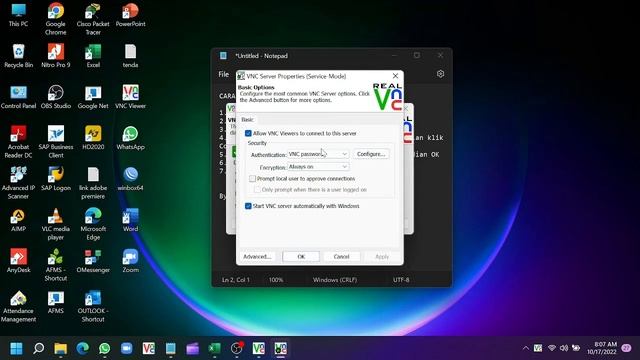Click Ln 2, Col 1 in Notepad status bar

pyautogui.click(x=236, y=280)
